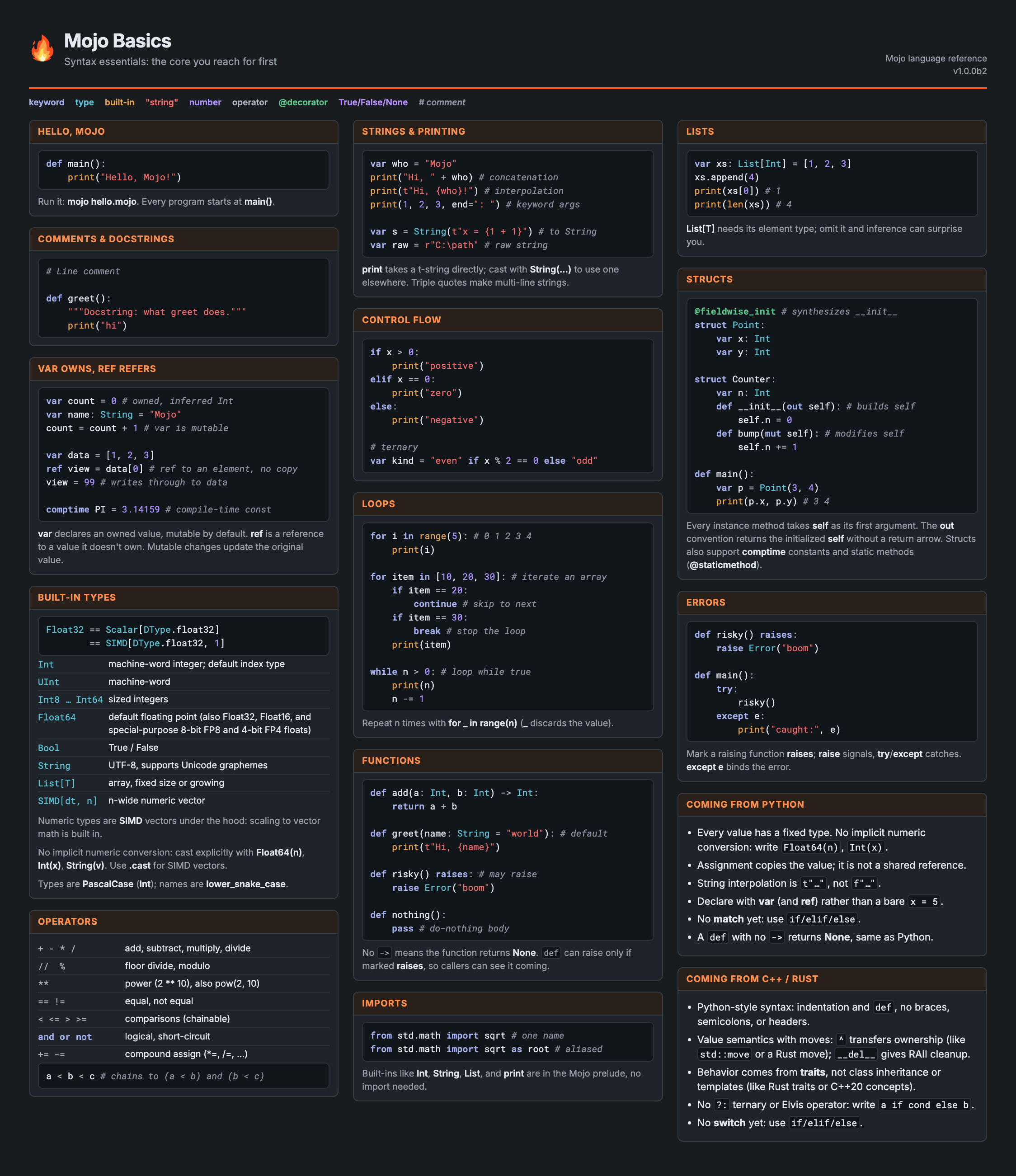This screenshot has width=1016, height=1176.
Task: Click the 'FUNCTIONS' section header
Action: 391,761
